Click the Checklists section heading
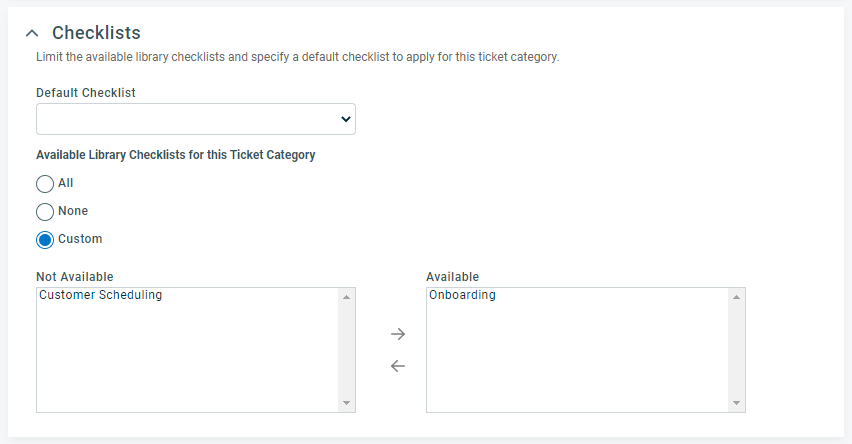 [x=96, y=33]
